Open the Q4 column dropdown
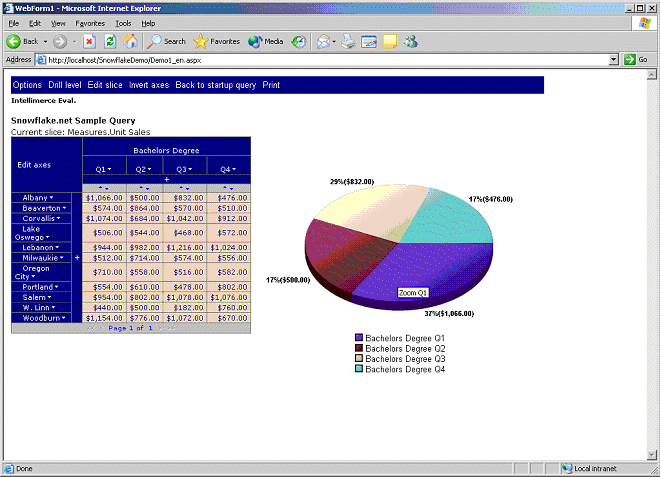Image resolution: width=660 pixels, height=477 pixels. [x=234, y=169]
